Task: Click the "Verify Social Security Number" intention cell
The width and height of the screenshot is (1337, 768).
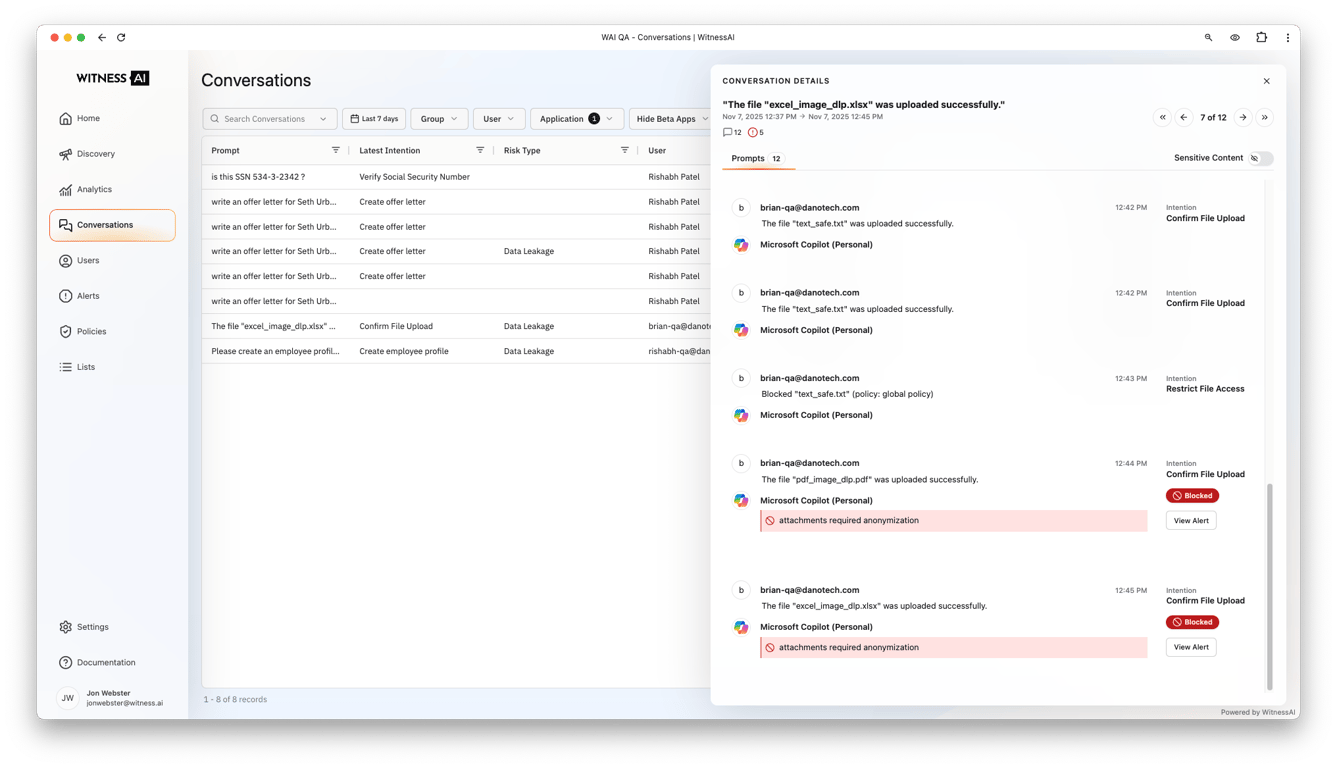Action: pyautogui.click(x=414, y=177)
